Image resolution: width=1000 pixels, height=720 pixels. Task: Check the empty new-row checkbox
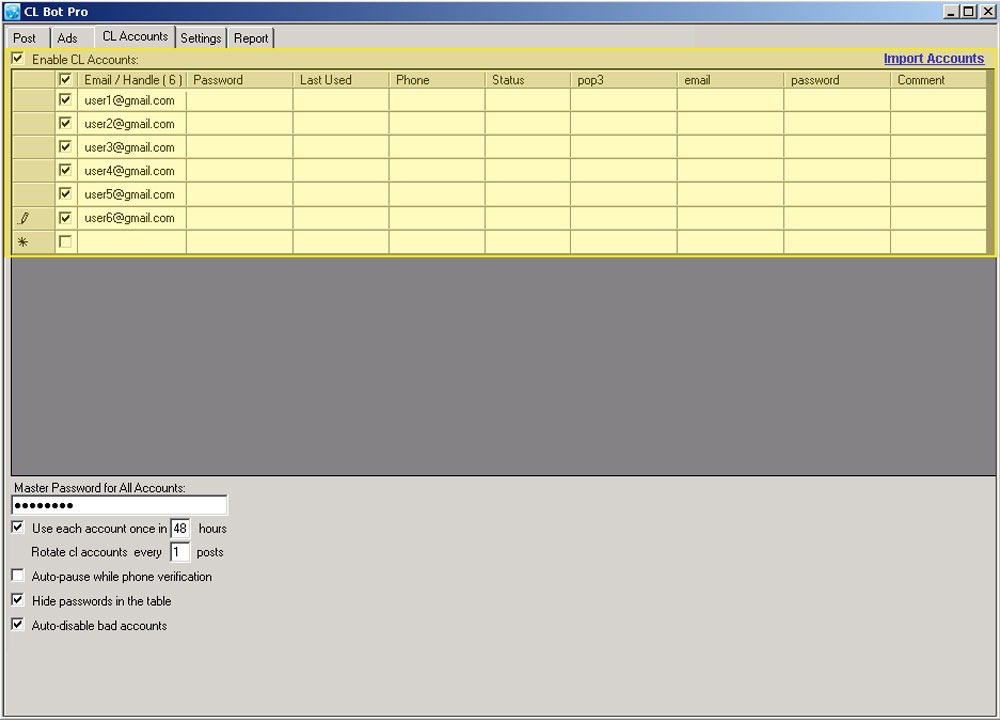(65, 242)
